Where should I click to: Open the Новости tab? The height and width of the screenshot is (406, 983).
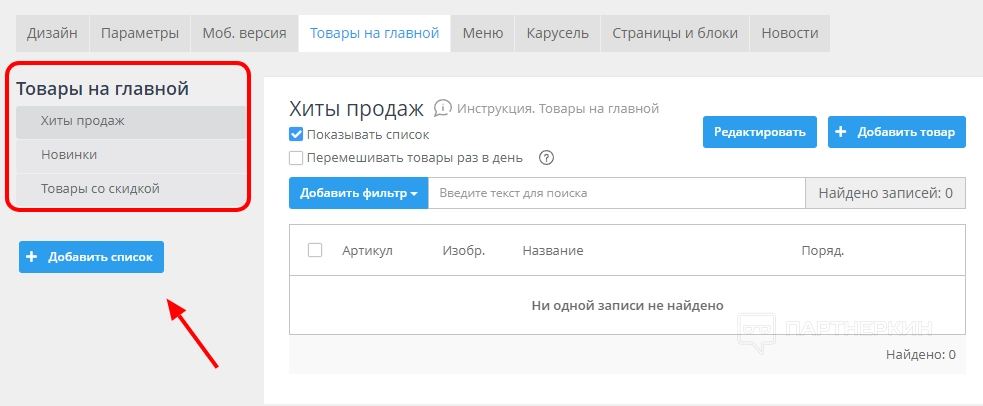[789, 33]
